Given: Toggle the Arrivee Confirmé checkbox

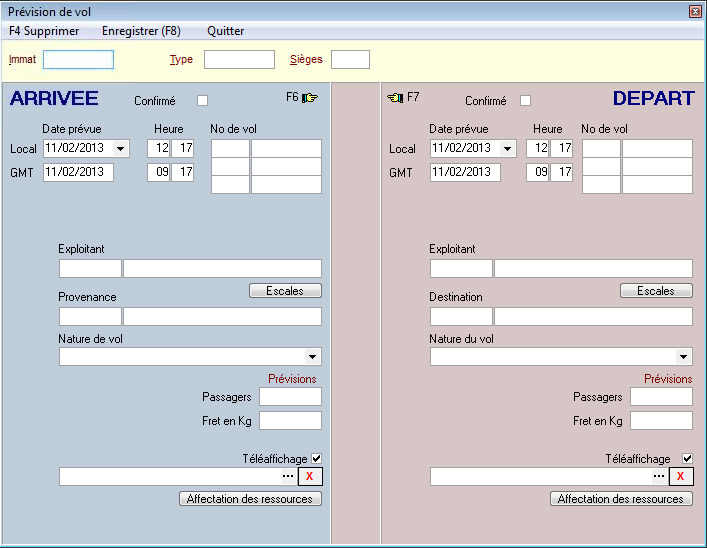Looking at the screenshot, I should [203, 100].
